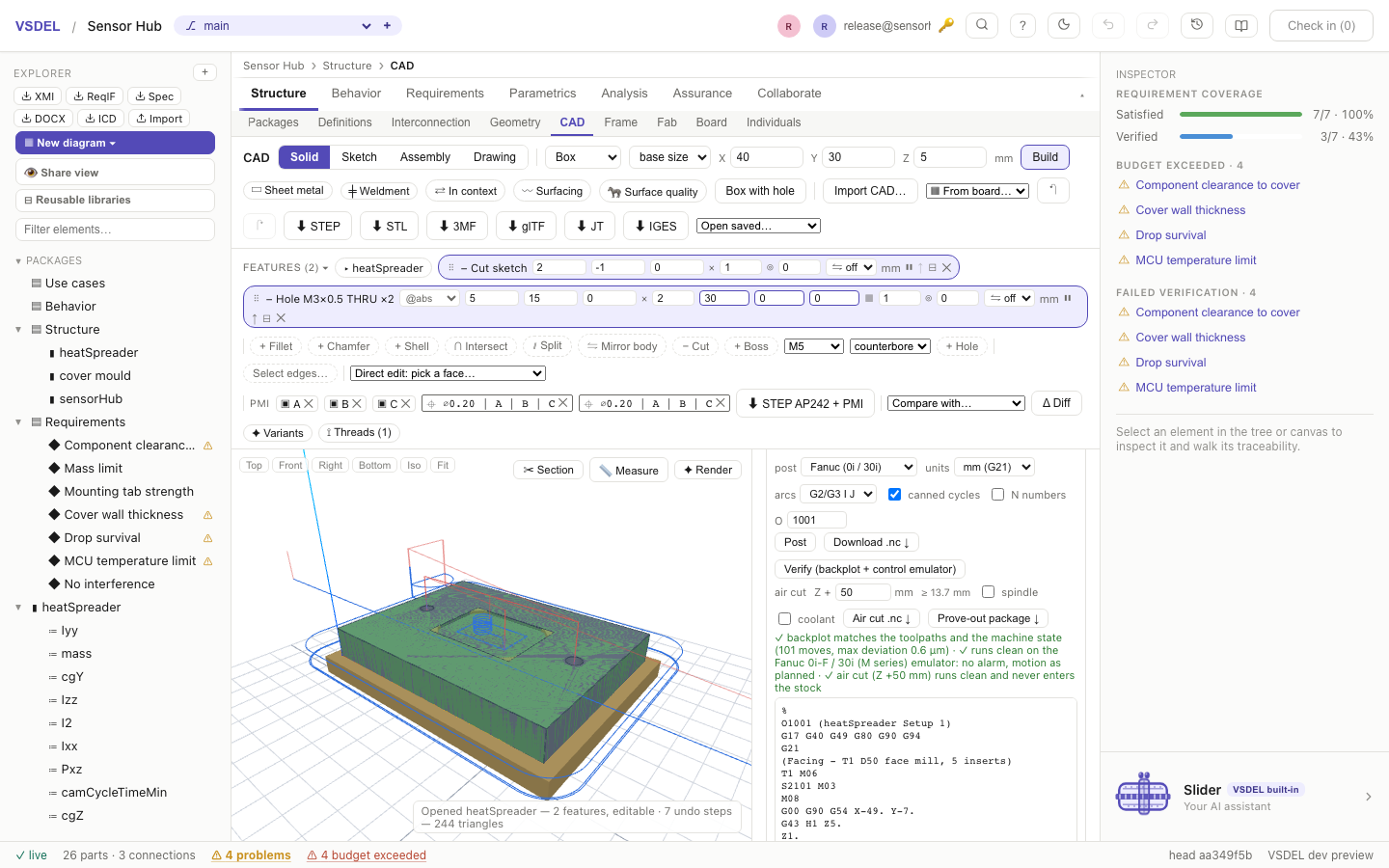1389x868 pixels.
Task: Click the Check in (0) button
Action: point(1321,26)
